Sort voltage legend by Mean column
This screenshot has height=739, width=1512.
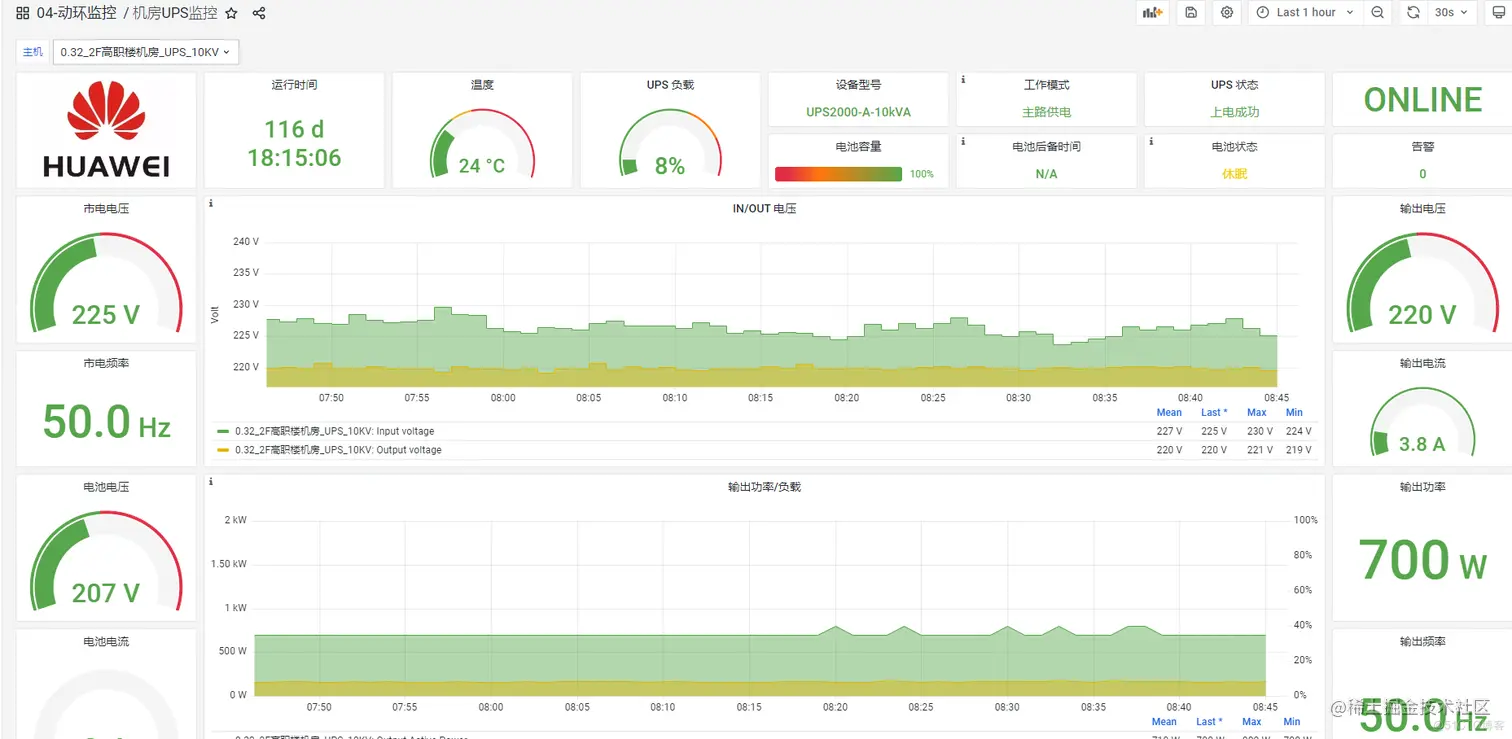pos(1169,412)
